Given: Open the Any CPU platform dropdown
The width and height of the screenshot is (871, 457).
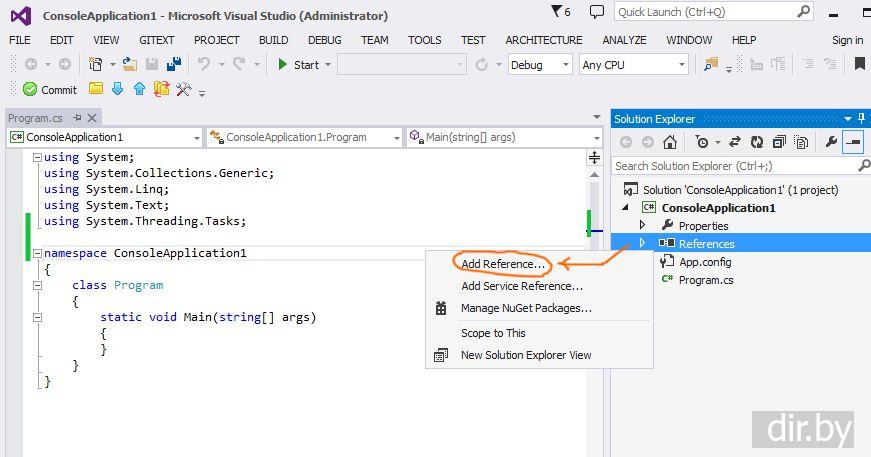Looking at the screenshot, I should coord(633,64).
